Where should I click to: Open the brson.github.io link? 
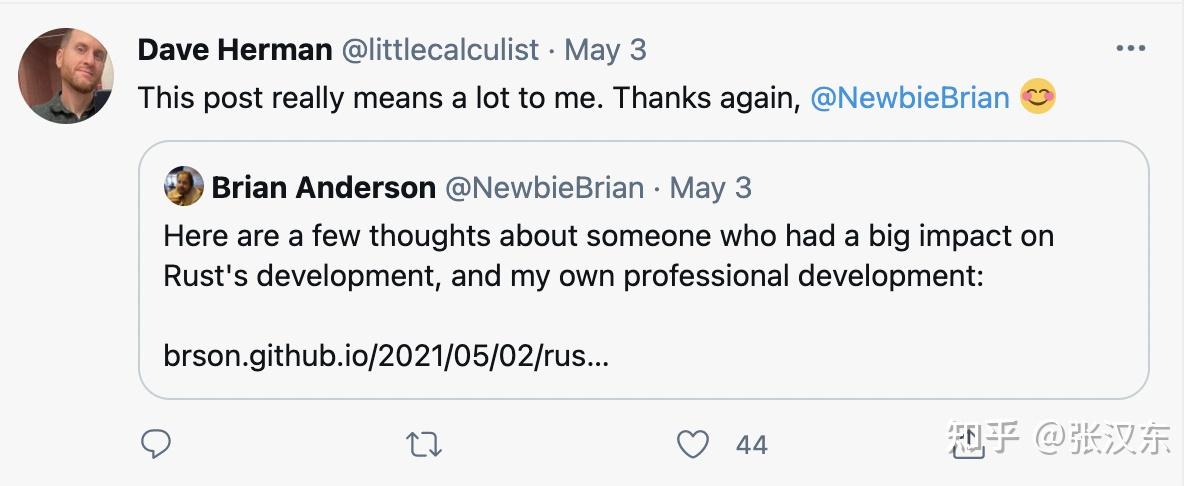(385, 356)
